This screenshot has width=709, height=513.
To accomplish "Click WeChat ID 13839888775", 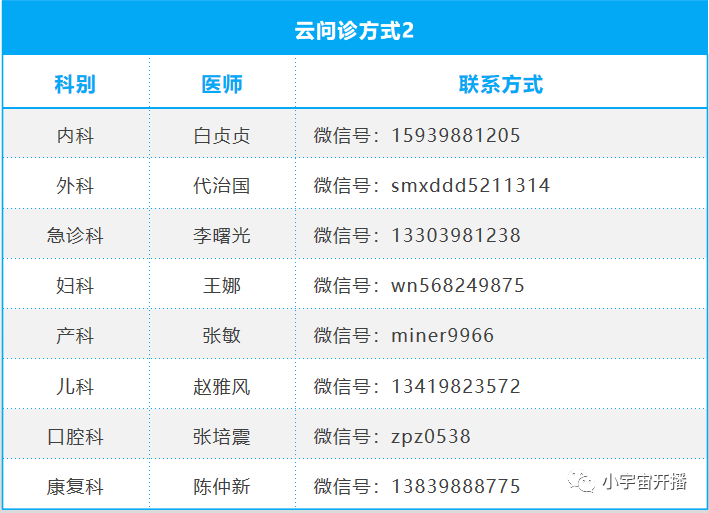I will coord(456,486).
